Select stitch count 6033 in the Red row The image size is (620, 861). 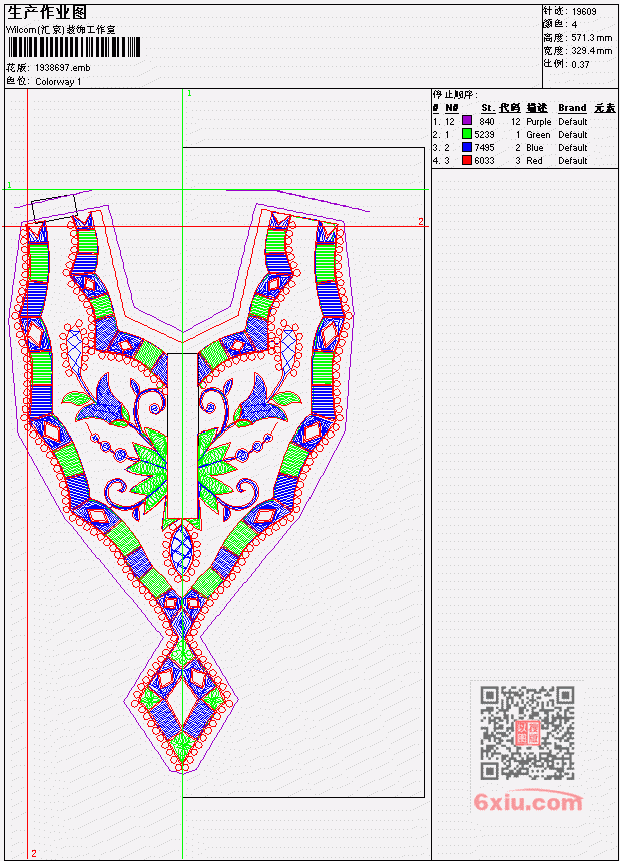coord(484,161)
